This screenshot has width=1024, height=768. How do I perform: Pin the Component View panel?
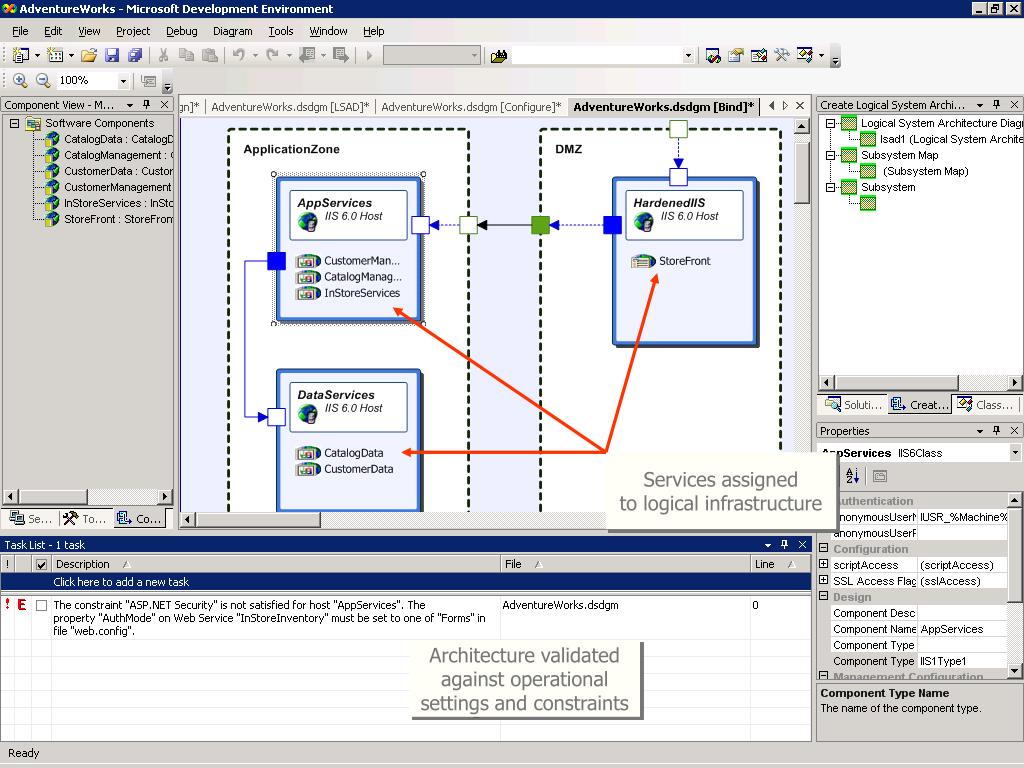(147, 104)
